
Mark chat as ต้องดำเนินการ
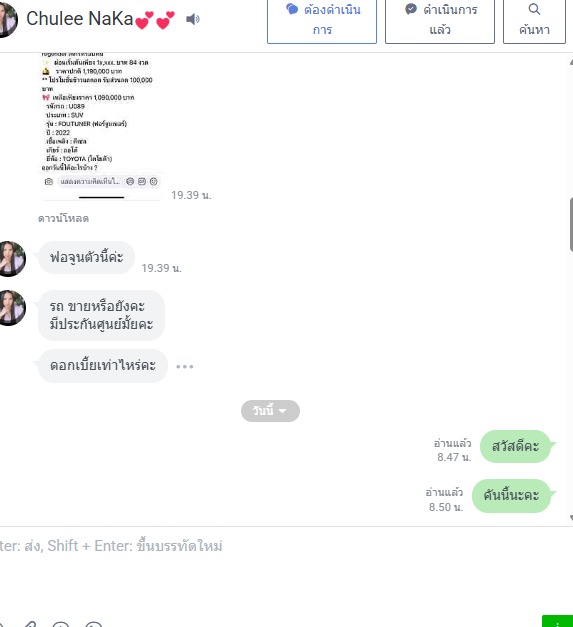[322, 20]
